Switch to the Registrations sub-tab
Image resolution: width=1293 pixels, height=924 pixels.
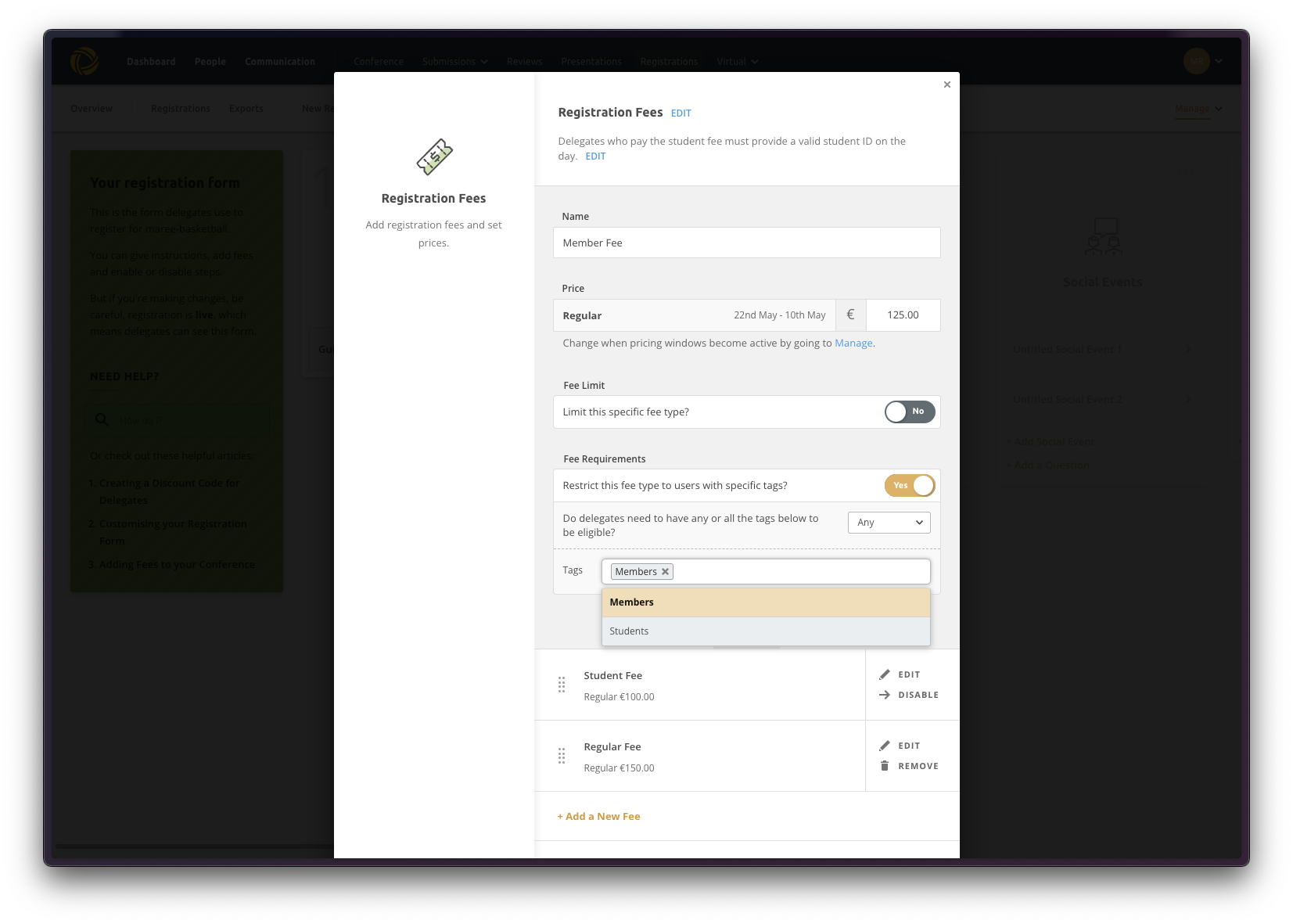pyautogui.click(x=181, y=109)
